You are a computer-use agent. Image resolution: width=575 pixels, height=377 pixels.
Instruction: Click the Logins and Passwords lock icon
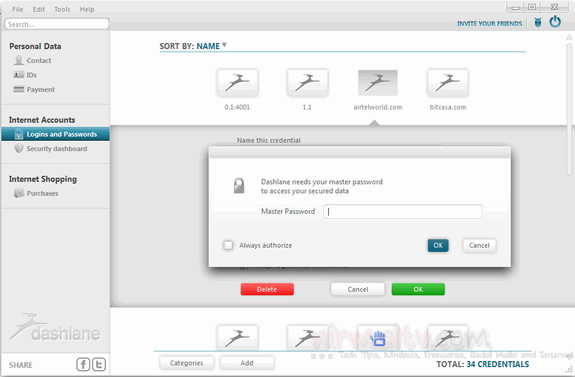click(x=19, y=134)
